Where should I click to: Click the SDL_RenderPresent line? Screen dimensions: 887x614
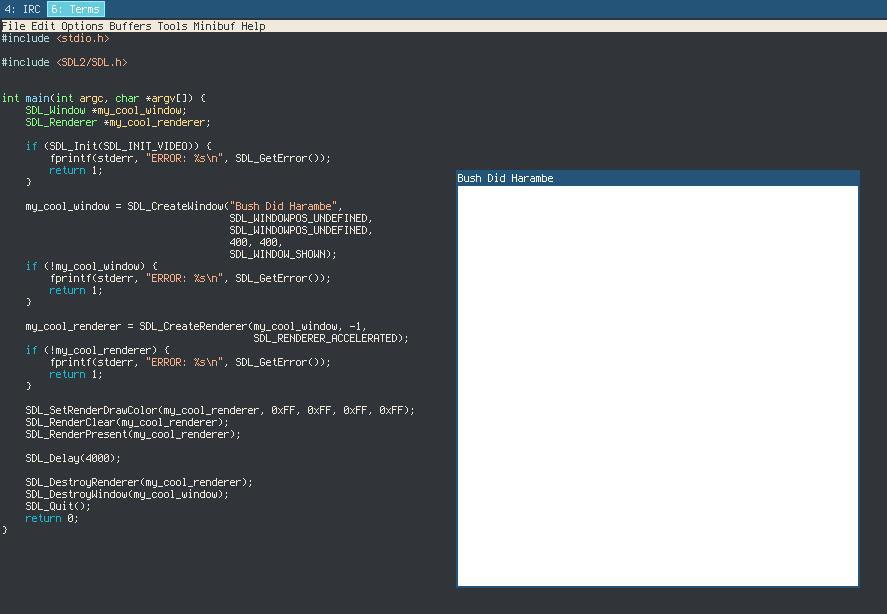pyautogui.click(x=133, y=435)
